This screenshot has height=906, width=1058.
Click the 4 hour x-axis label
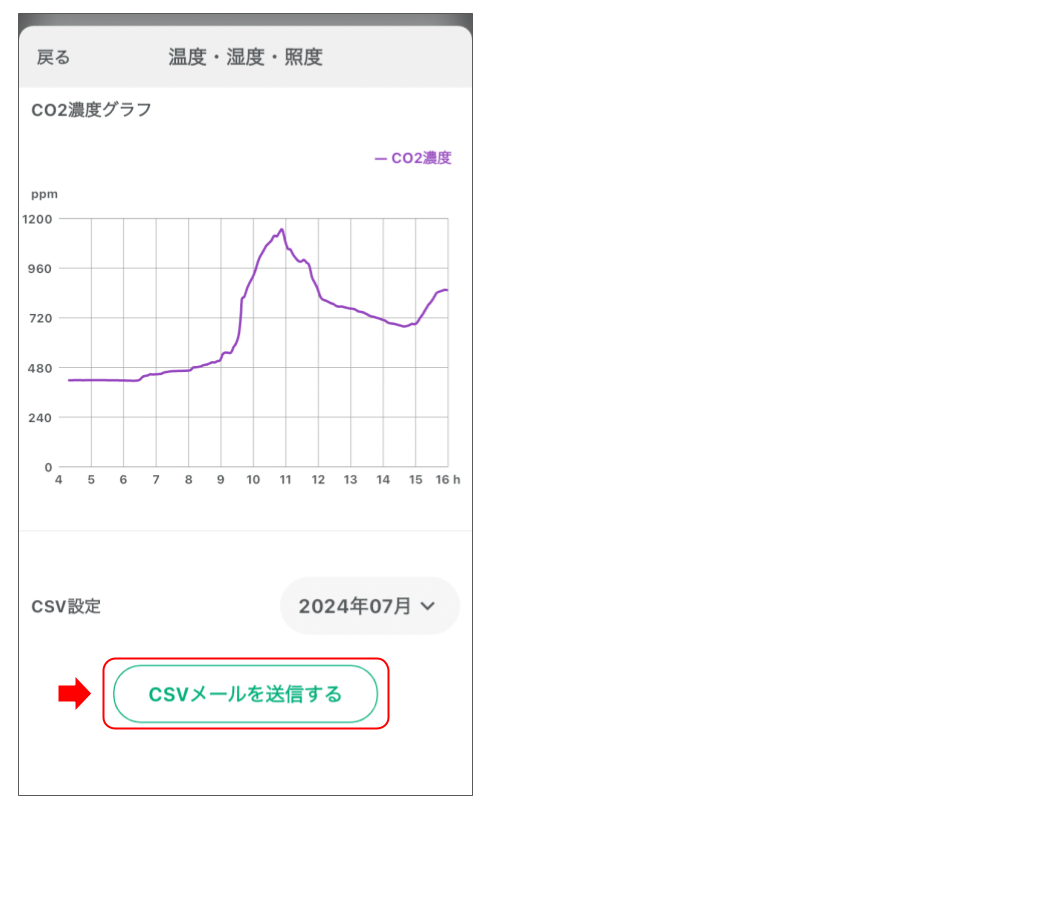pyautogui.click(x=59, y=480)
